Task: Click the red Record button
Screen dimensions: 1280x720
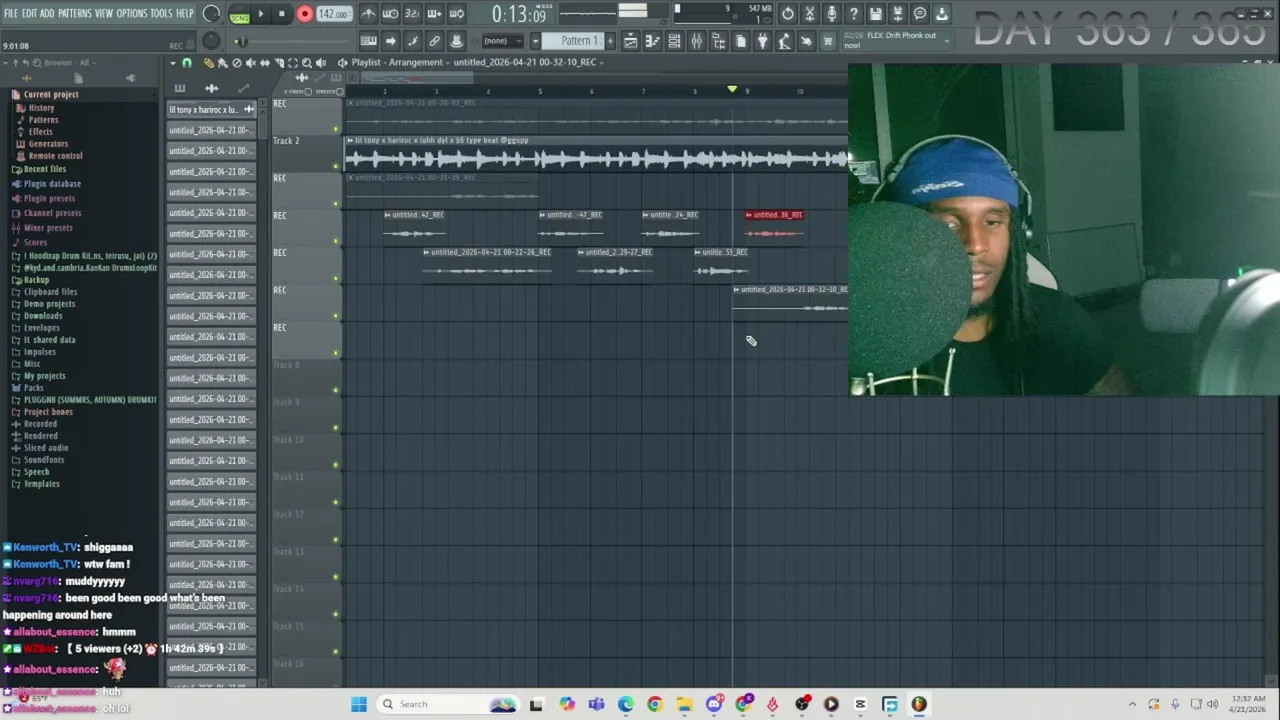Action: click(x=304, y=14)
